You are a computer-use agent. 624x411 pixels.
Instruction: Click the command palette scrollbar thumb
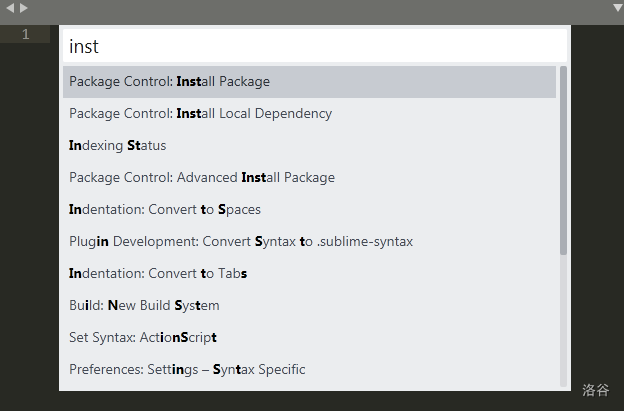[x=563, y=160]
